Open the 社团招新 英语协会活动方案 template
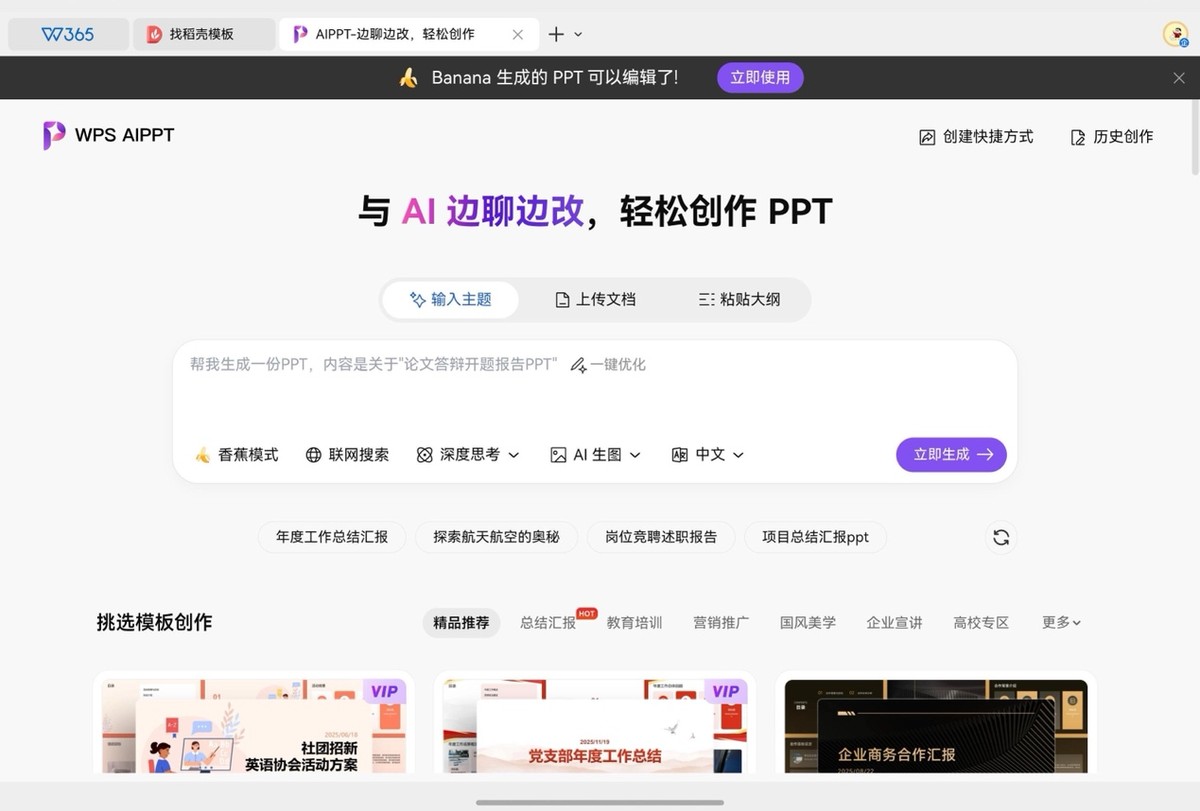Viewport: 1200px width, 811px height. tap(254, 724)
